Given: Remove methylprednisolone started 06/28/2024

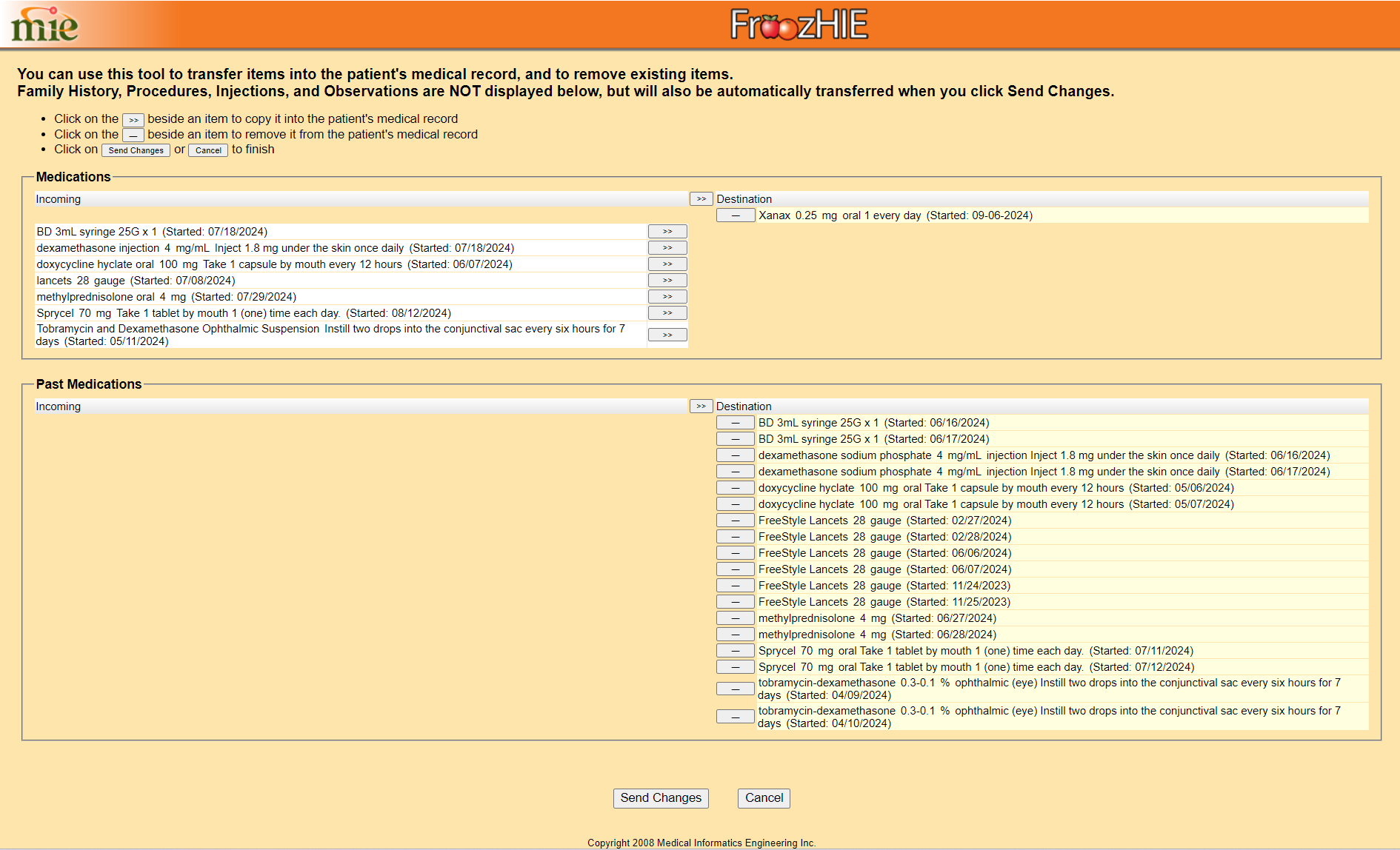Looking at the screenshot, I should (x=735, y=635).
